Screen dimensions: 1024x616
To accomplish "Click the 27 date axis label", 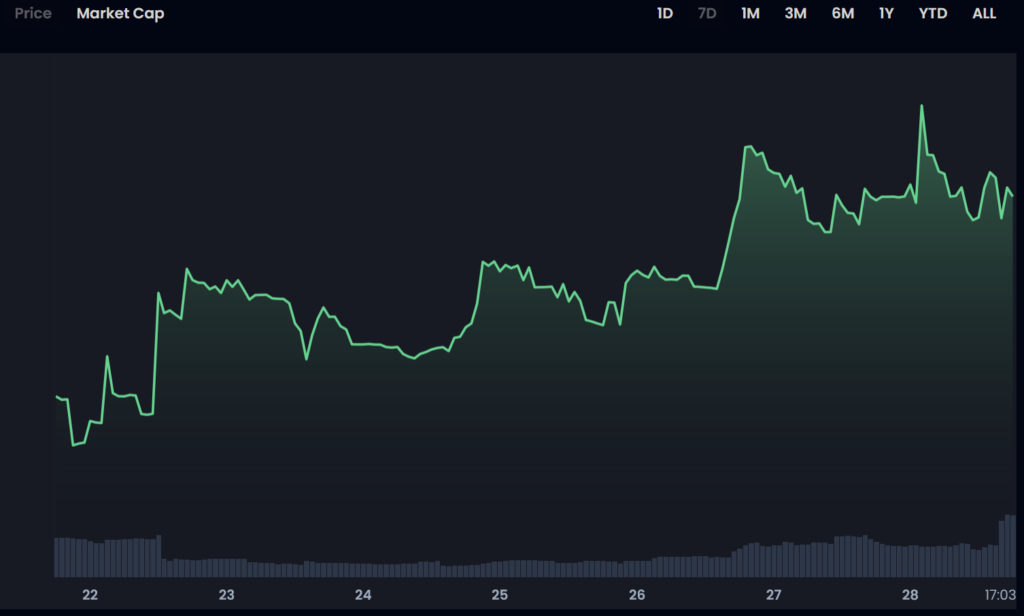I will coord(773,595).
